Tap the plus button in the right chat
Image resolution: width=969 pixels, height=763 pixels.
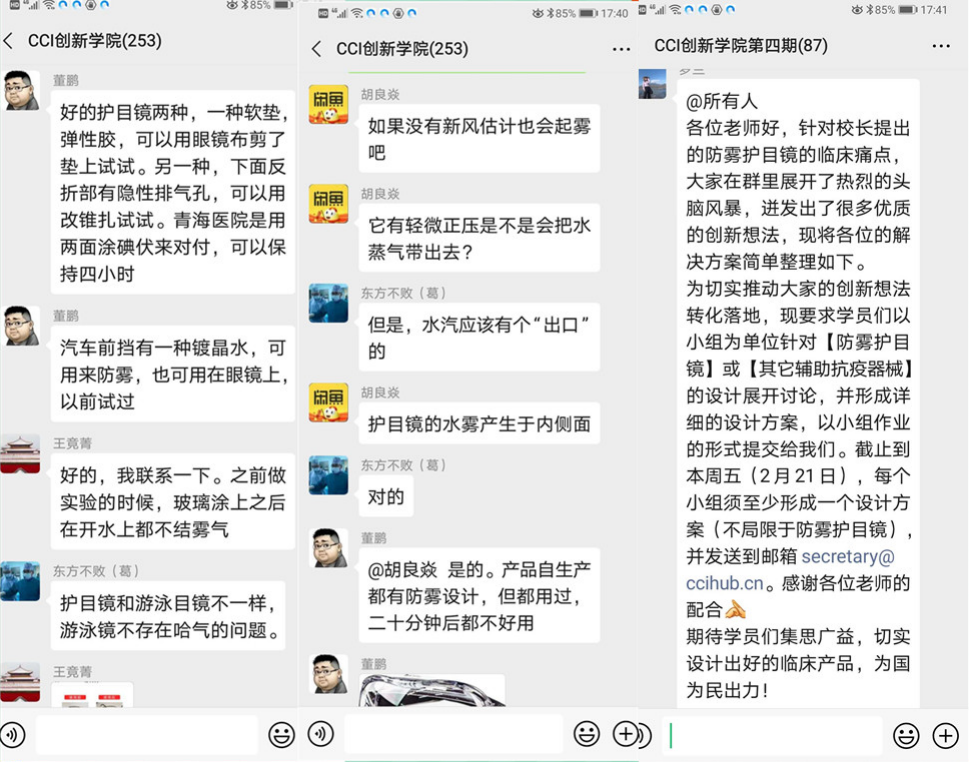(x=944, y=734)
